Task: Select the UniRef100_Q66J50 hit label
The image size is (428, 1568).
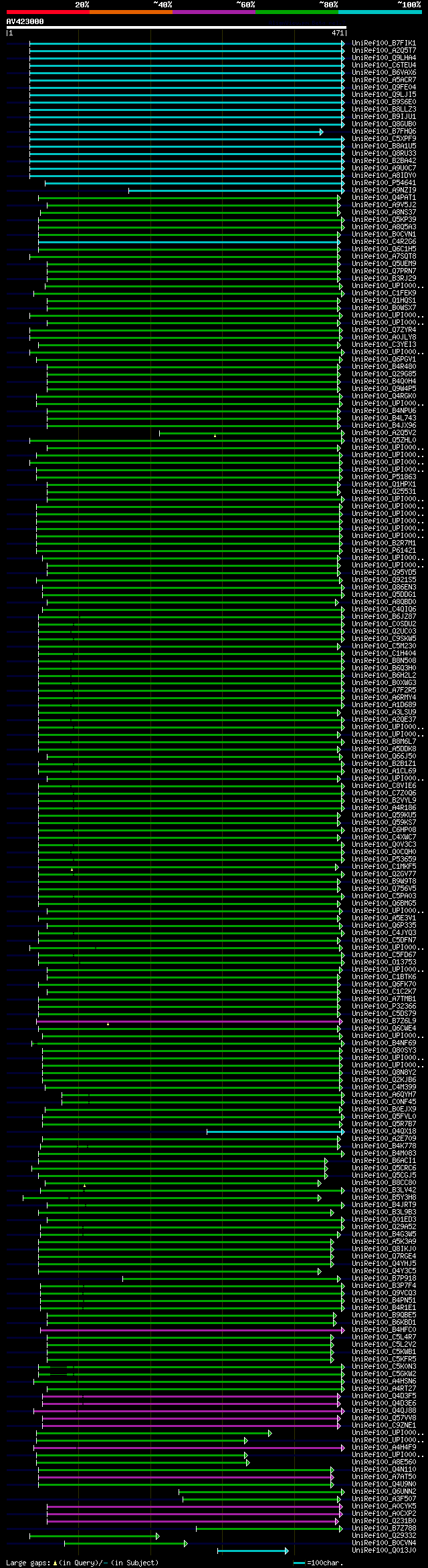Action: tap(384, 757)
